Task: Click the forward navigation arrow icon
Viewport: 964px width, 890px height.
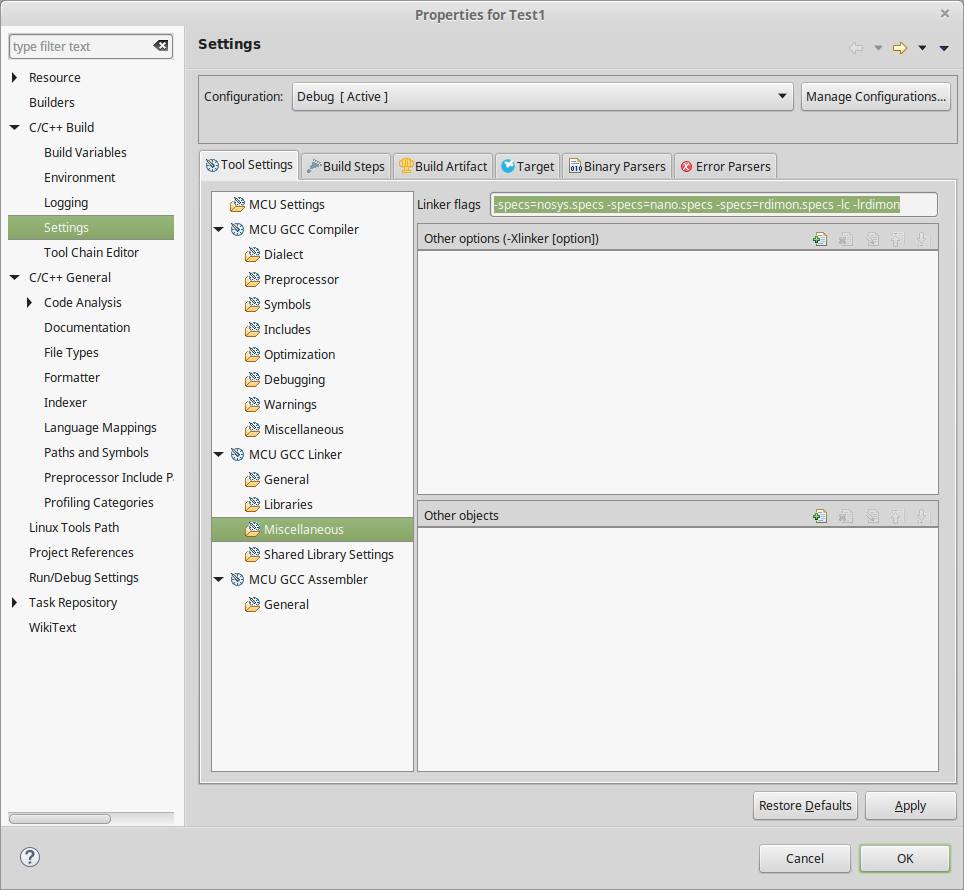Action: pos(899,48)
